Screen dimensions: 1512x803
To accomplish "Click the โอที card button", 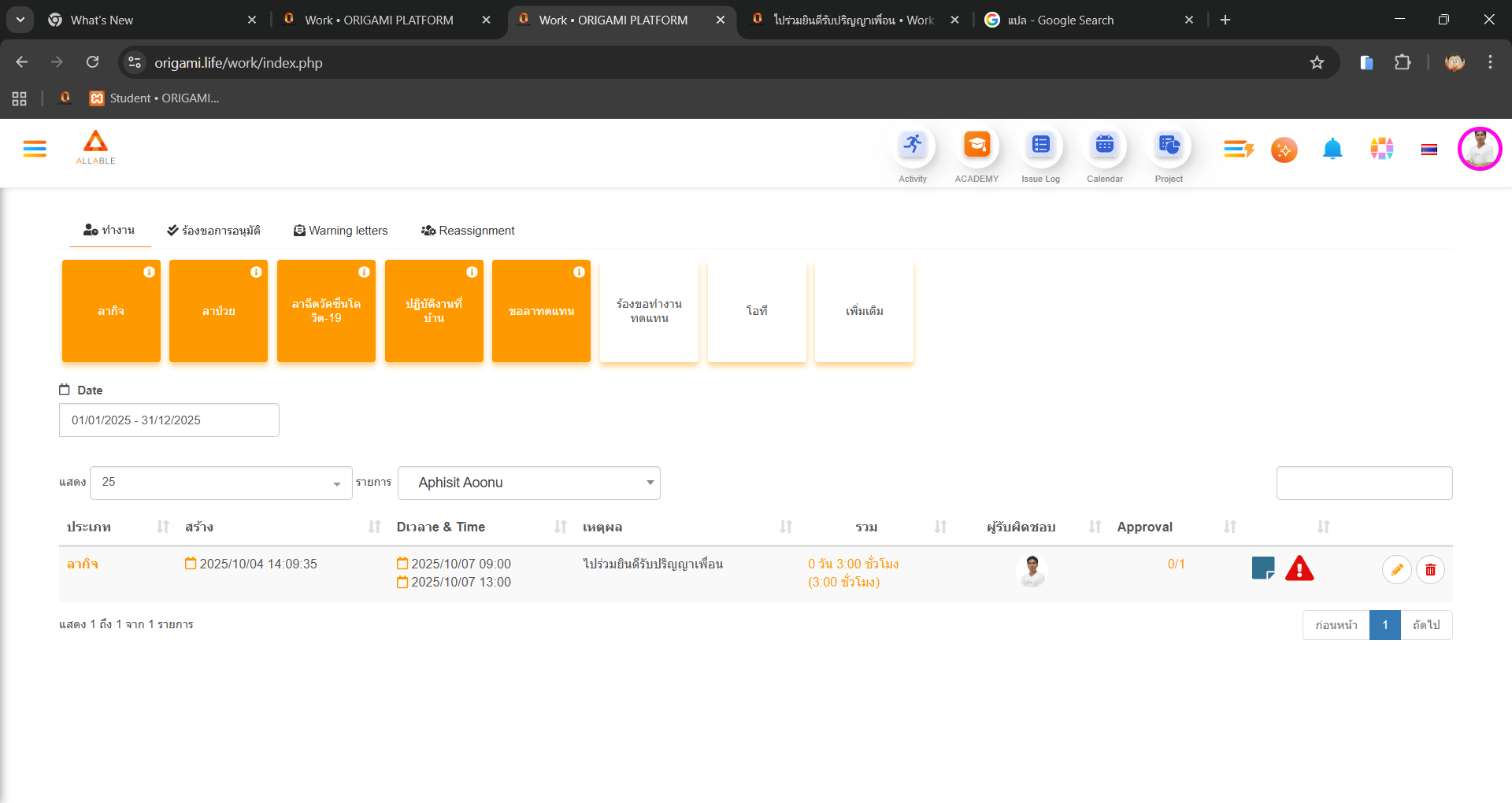I will [756, 312].
